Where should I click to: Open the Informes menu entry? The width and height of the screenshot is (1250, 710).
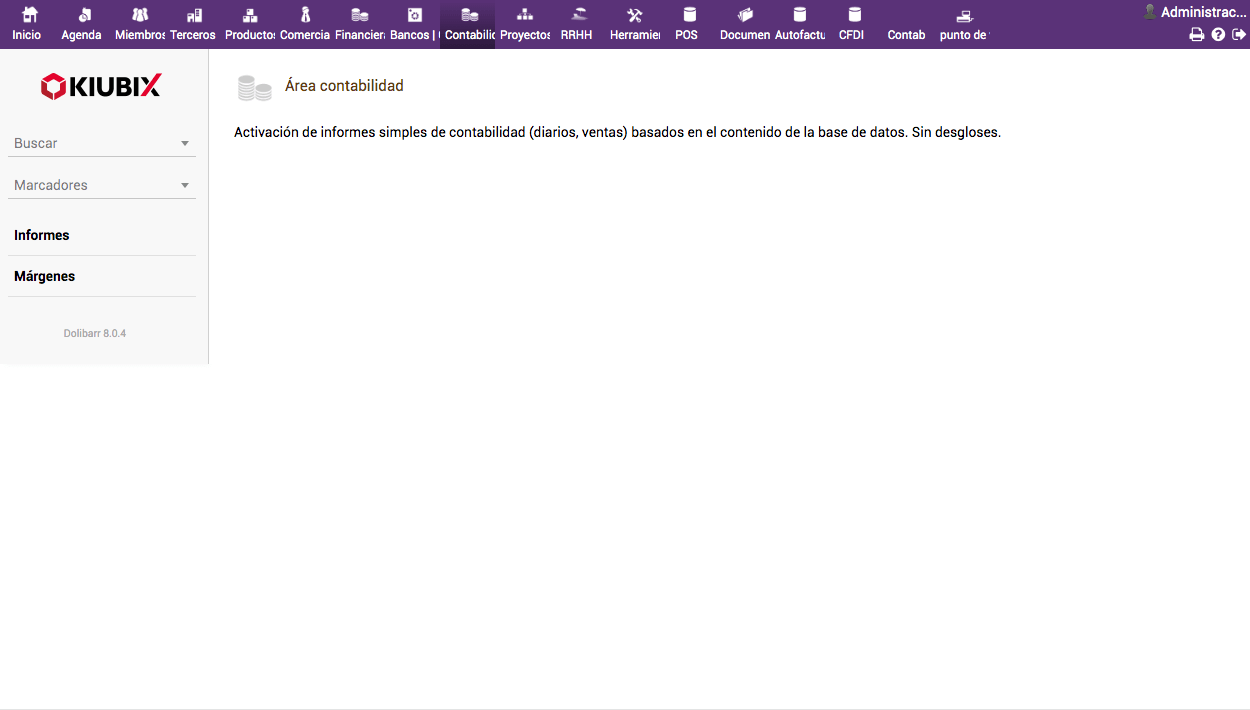pos(42,236)
